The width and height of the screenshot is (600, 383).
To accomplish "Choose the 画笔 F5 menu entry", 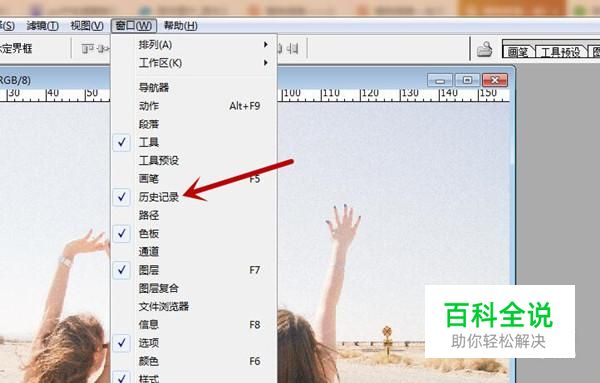I will [x=194, y=179].
